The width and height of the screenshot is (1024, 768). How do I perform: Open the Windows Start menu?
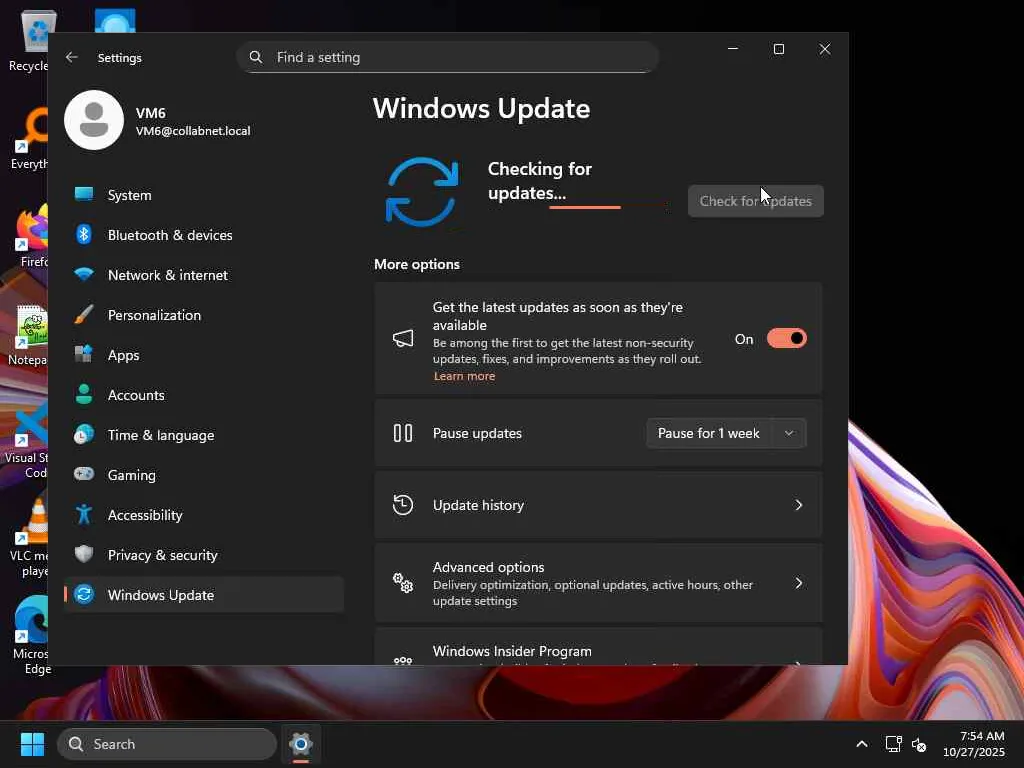pos(32,744)
